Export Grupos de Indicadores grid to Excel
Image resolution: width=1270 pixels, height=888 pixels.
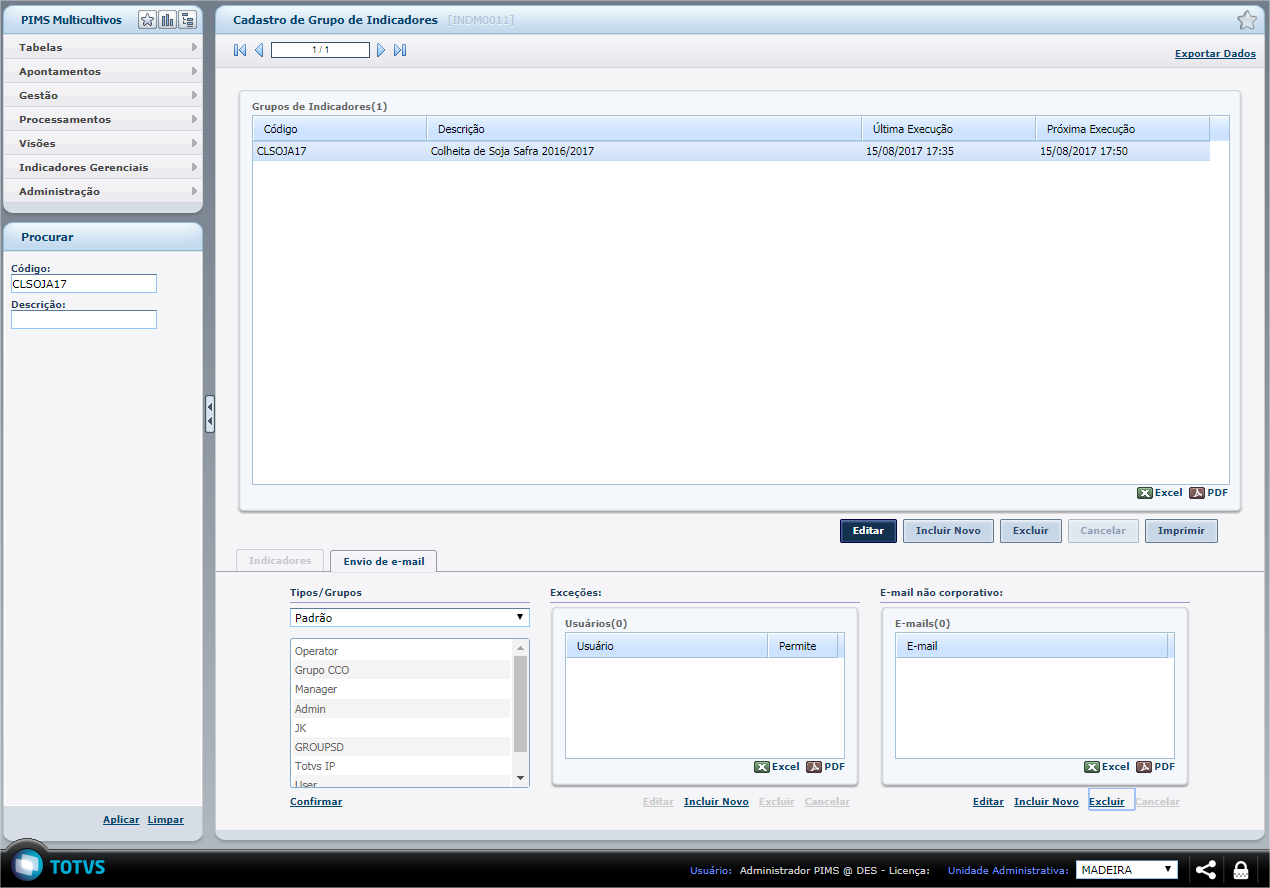click(1160, 493)
